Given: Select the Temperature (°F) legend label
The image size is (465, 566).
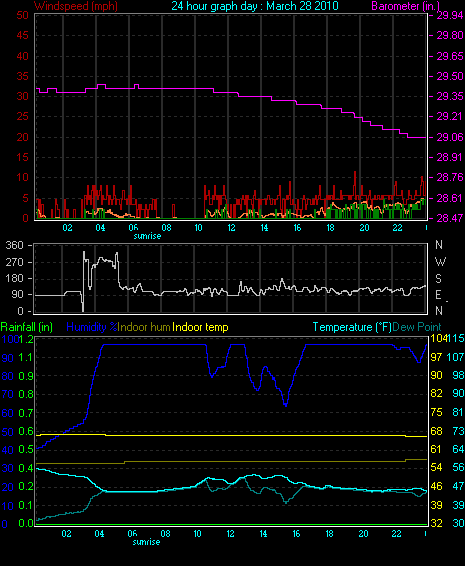Looking at the screenshot, I should point(352,327).
